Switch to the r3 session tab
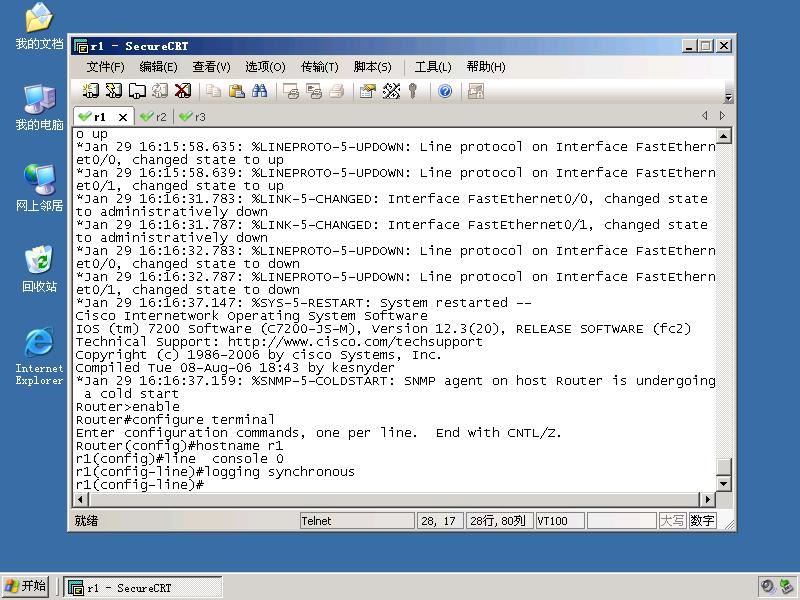This screenshot has height=600, width=800. pyautogui.click(x=193, y=117)
